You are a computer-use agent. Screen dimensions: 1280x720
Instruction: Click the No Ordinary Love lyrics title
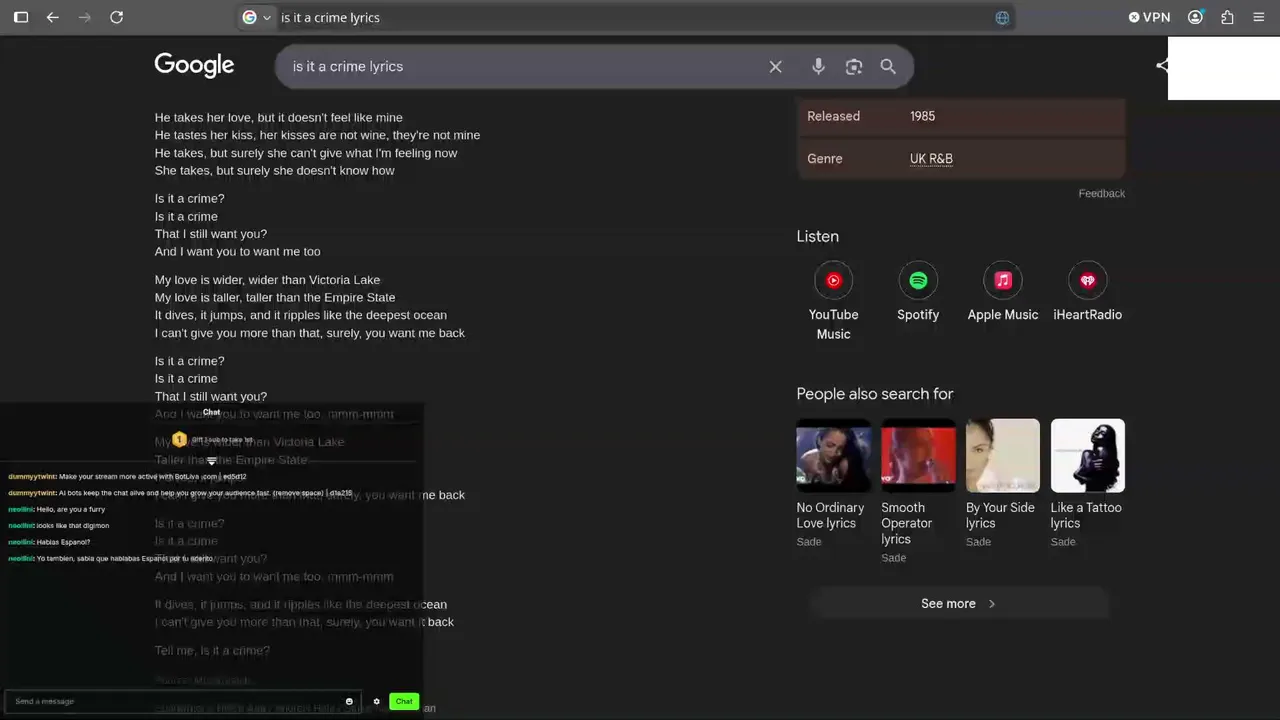pyautogui.click(x=830, y=515)
